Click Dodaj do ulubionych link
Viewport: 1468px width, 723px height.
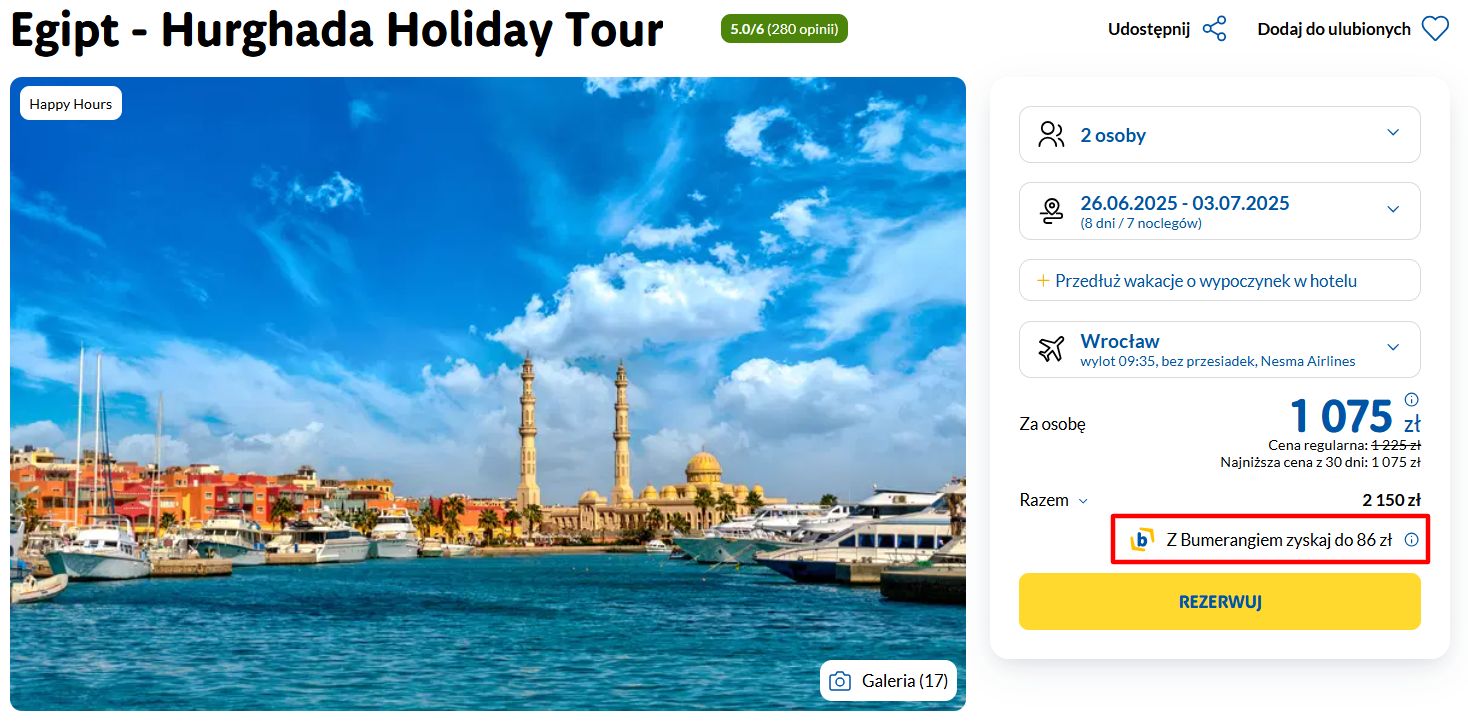1333,29
